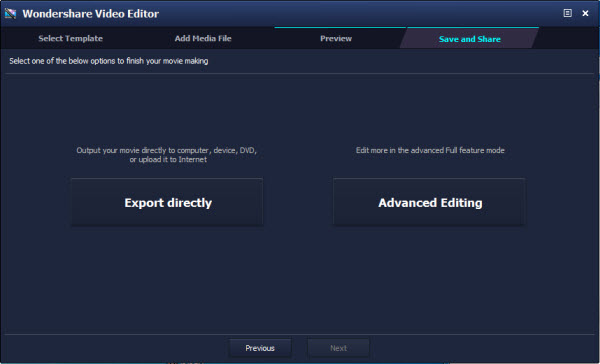600x364 pixels.
Task: Open the menu icon beside the close button
Action: tap(567, 13)
